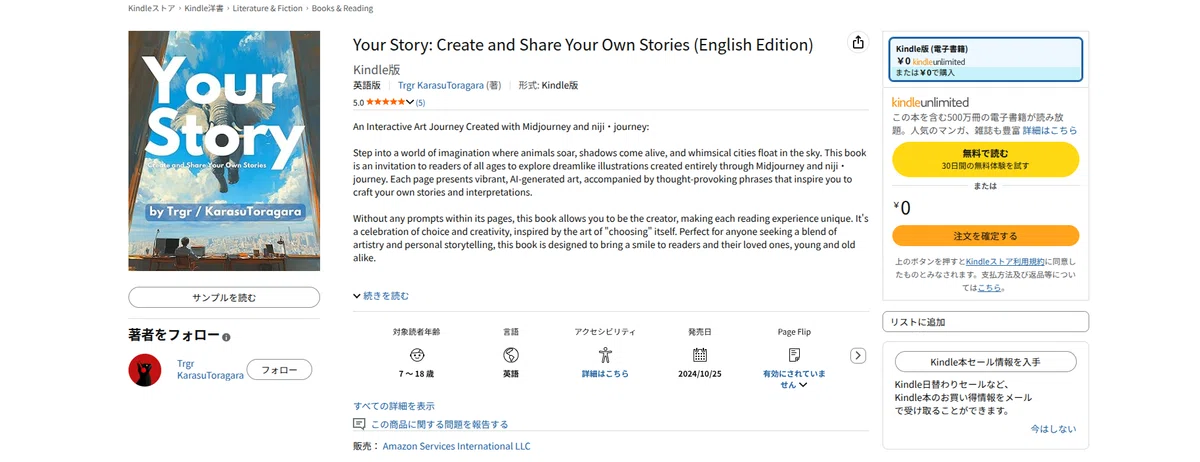Click the info icon next to 著者をフォロー
The height and width of the screenshot is (462, 1200).
(227, 338)
